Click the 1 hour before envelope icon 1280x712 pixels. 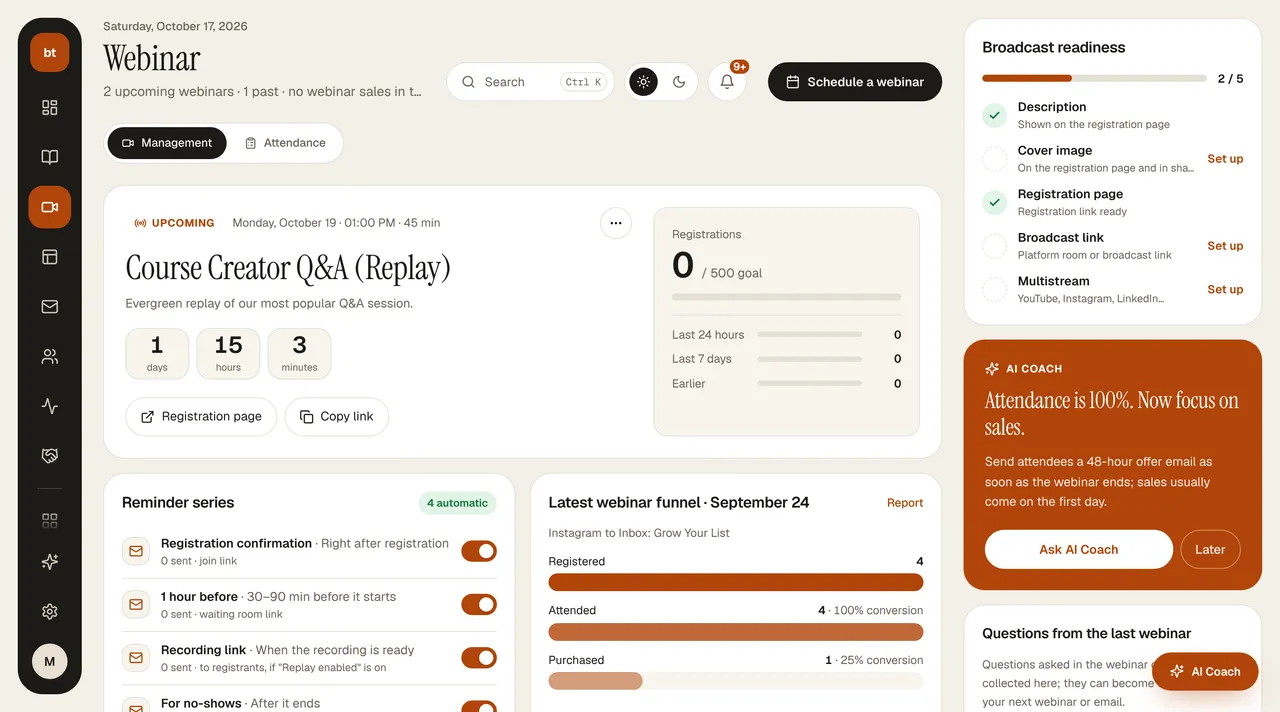tap(135, 604)
